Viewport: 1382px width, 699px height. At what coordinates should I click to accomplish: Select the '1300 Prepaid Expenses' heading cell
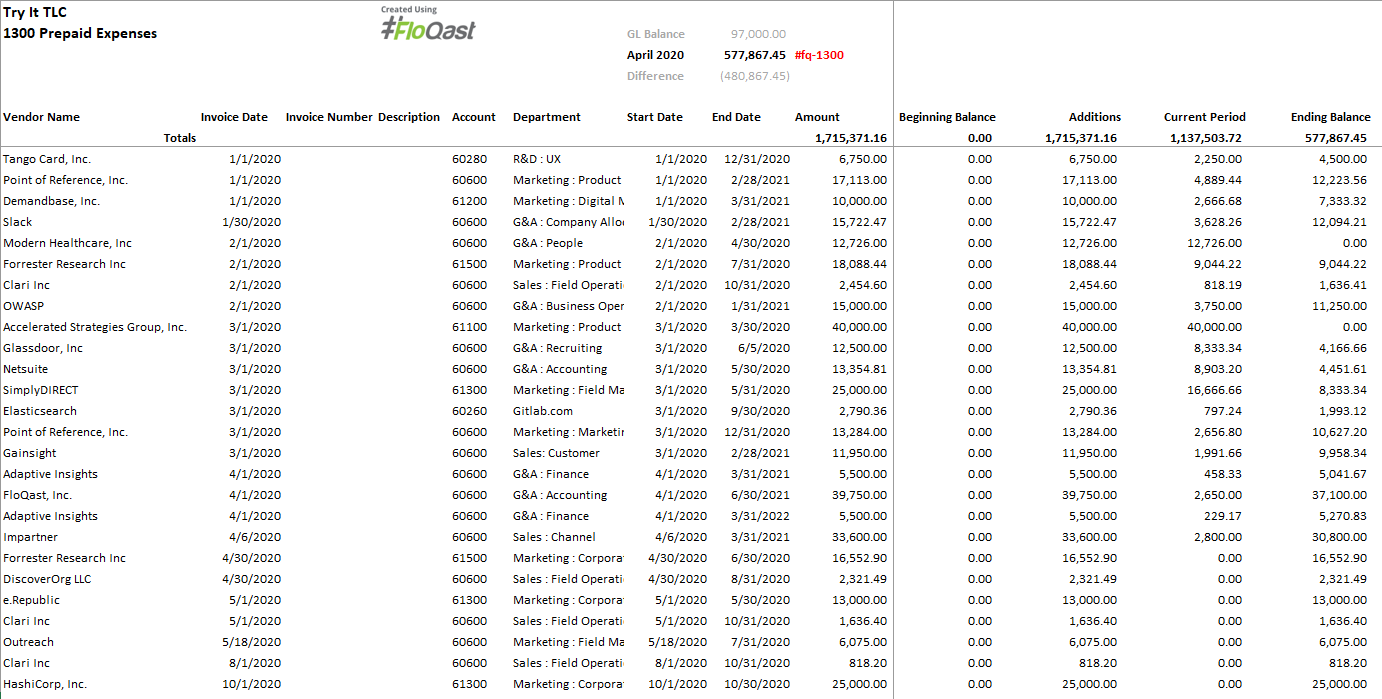click(80, 33)
